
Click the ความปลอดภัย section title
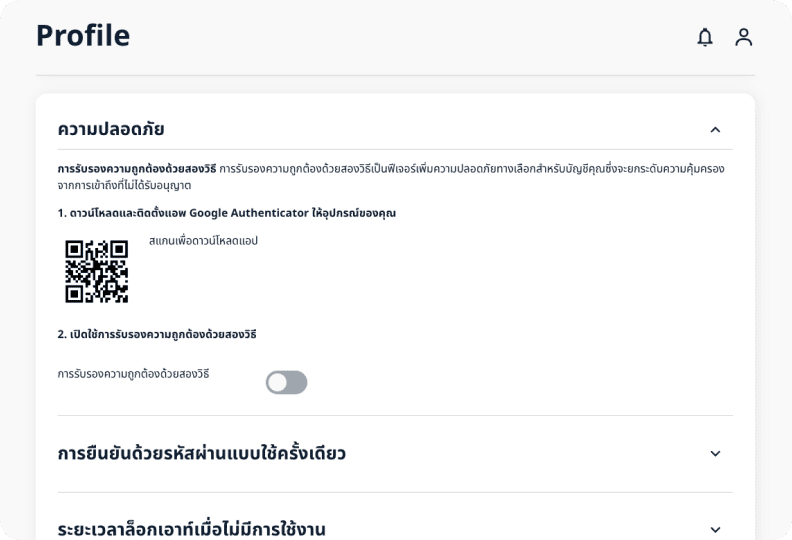click(x=111, y=129)
